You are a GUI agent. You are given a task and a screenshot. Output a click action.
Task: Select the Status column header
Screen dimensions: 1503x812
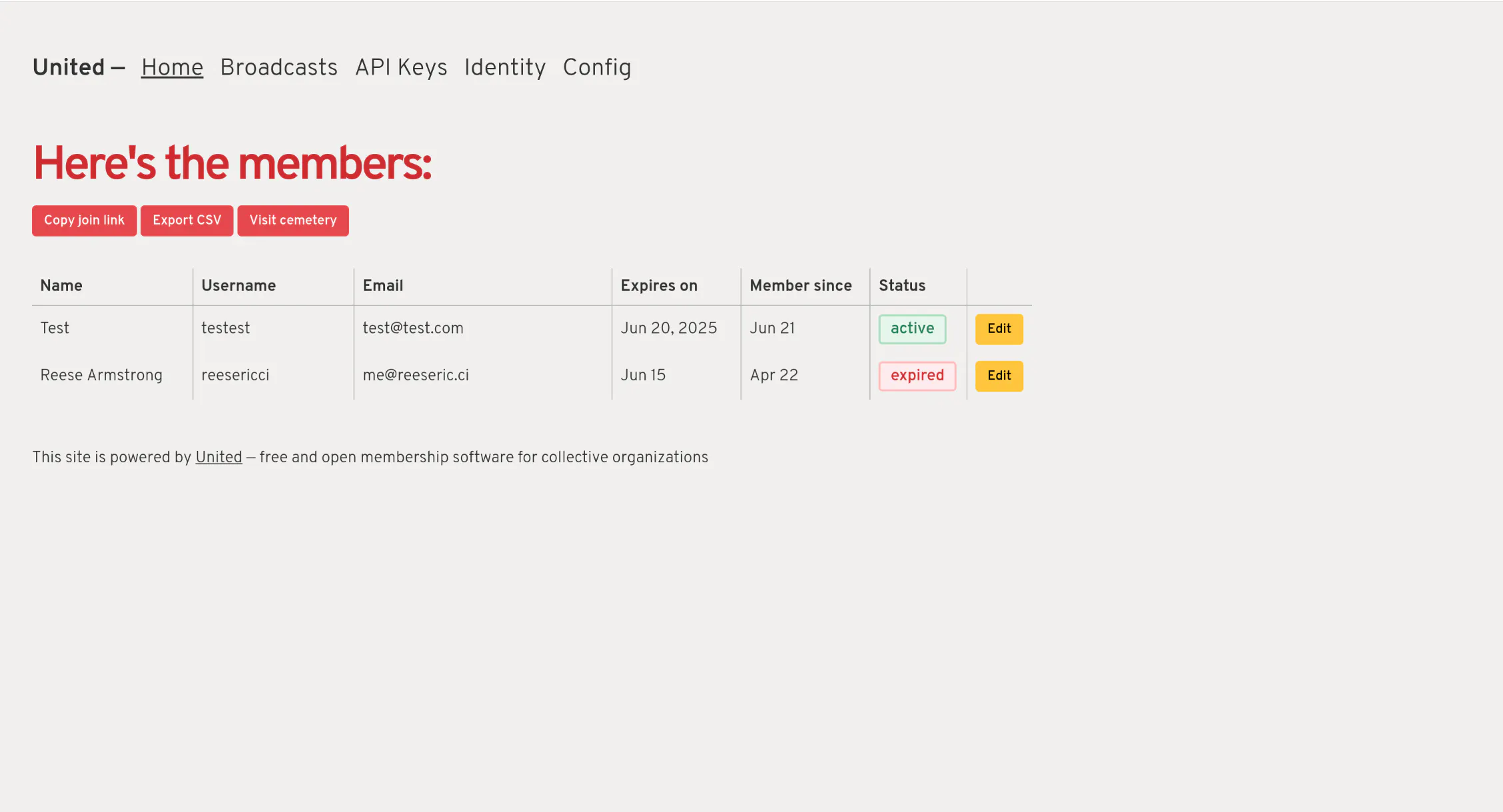click(902, 286)
